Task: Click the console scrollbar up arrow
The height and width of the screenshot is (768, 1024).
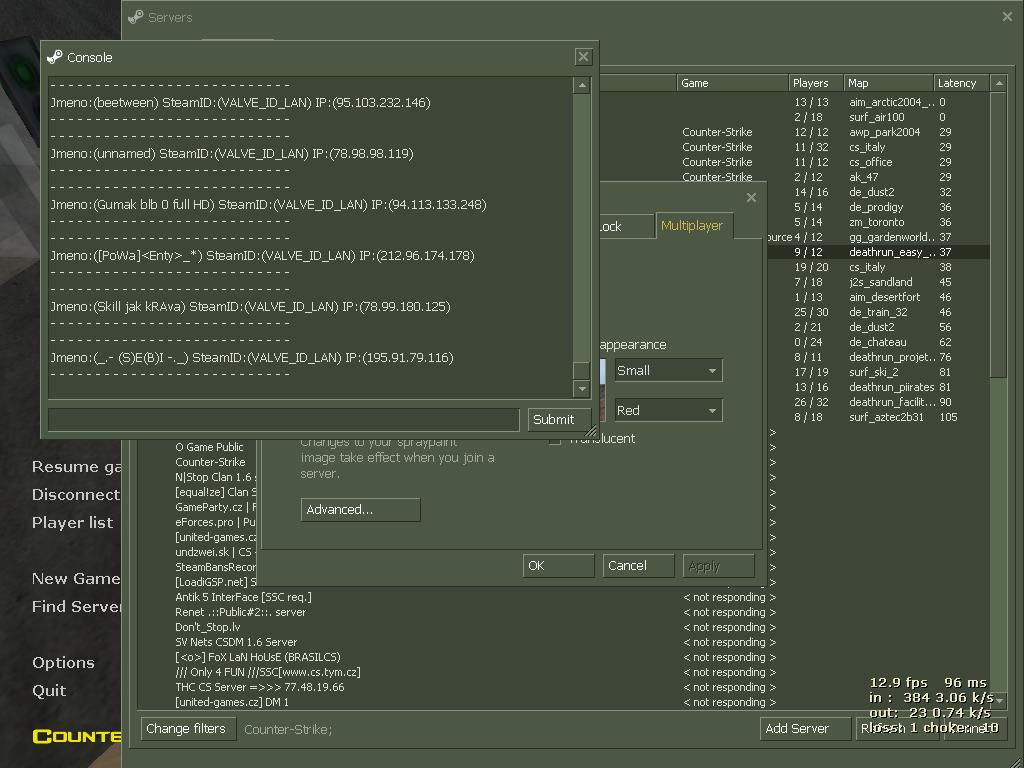Action: pos(582,86)
